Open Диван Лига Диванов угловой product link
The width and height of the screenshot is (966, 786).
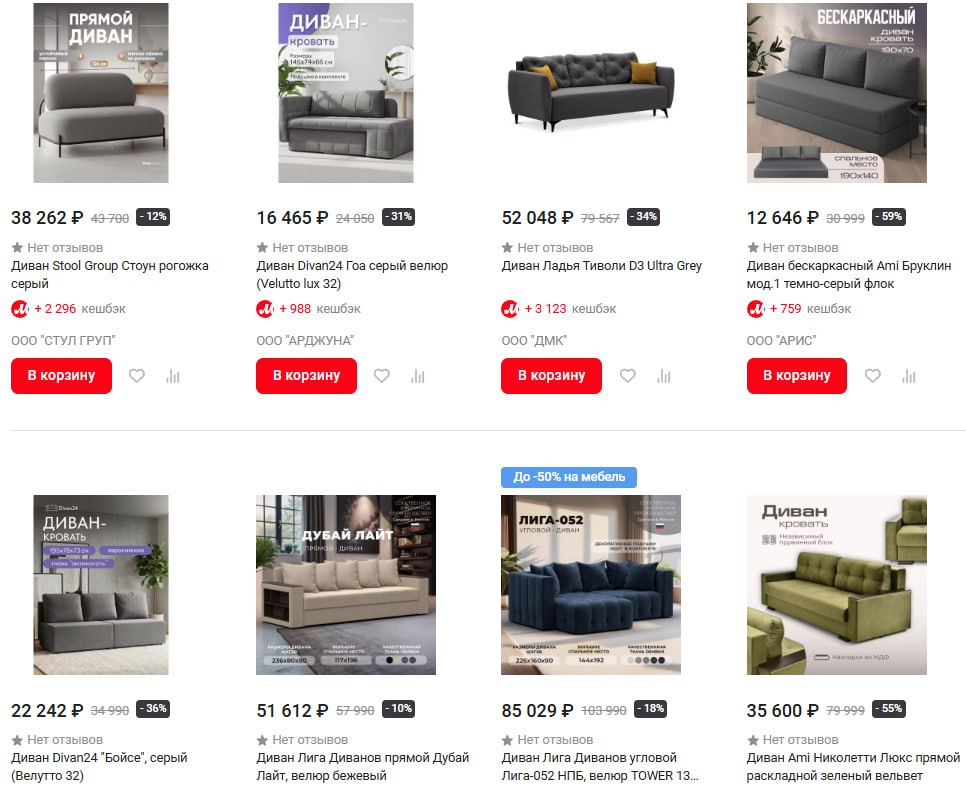click(599, 766)
